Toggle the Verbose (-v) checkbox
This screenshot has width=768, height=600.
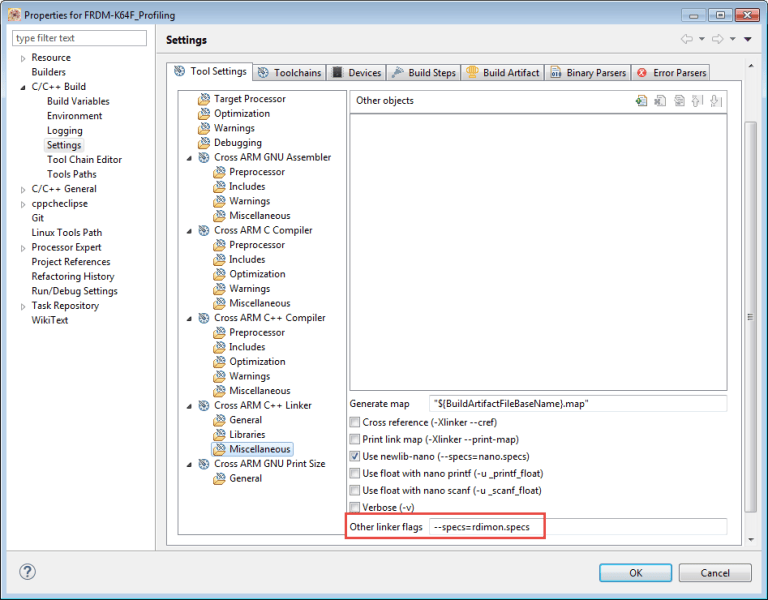355,507
